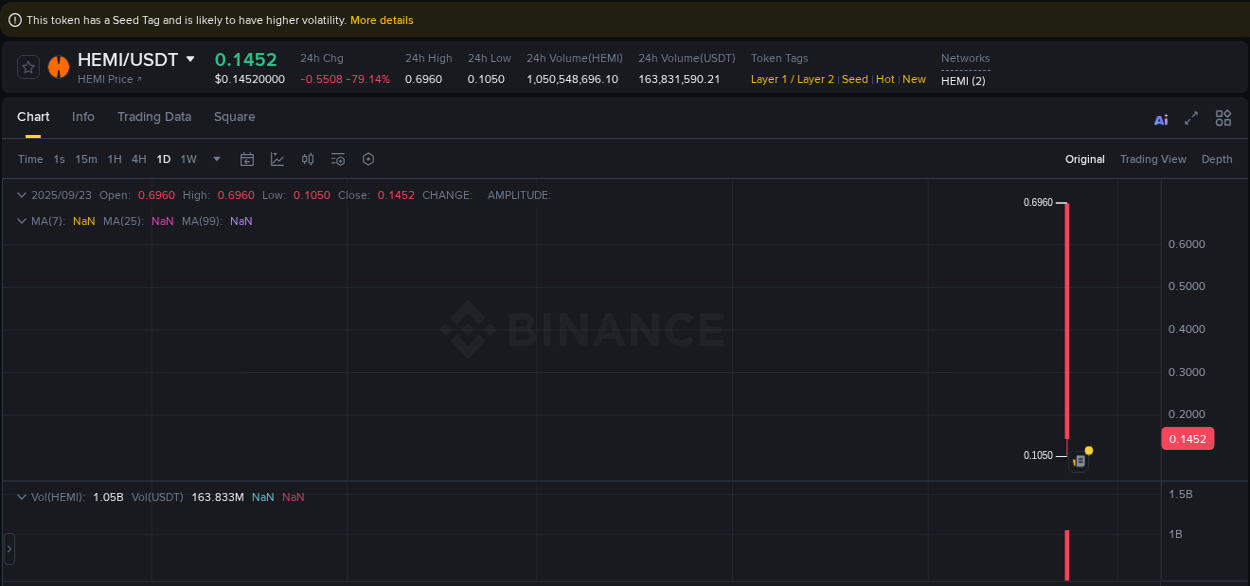
Task: Open the chart settings gear icon
Action: tap(368, 158)
